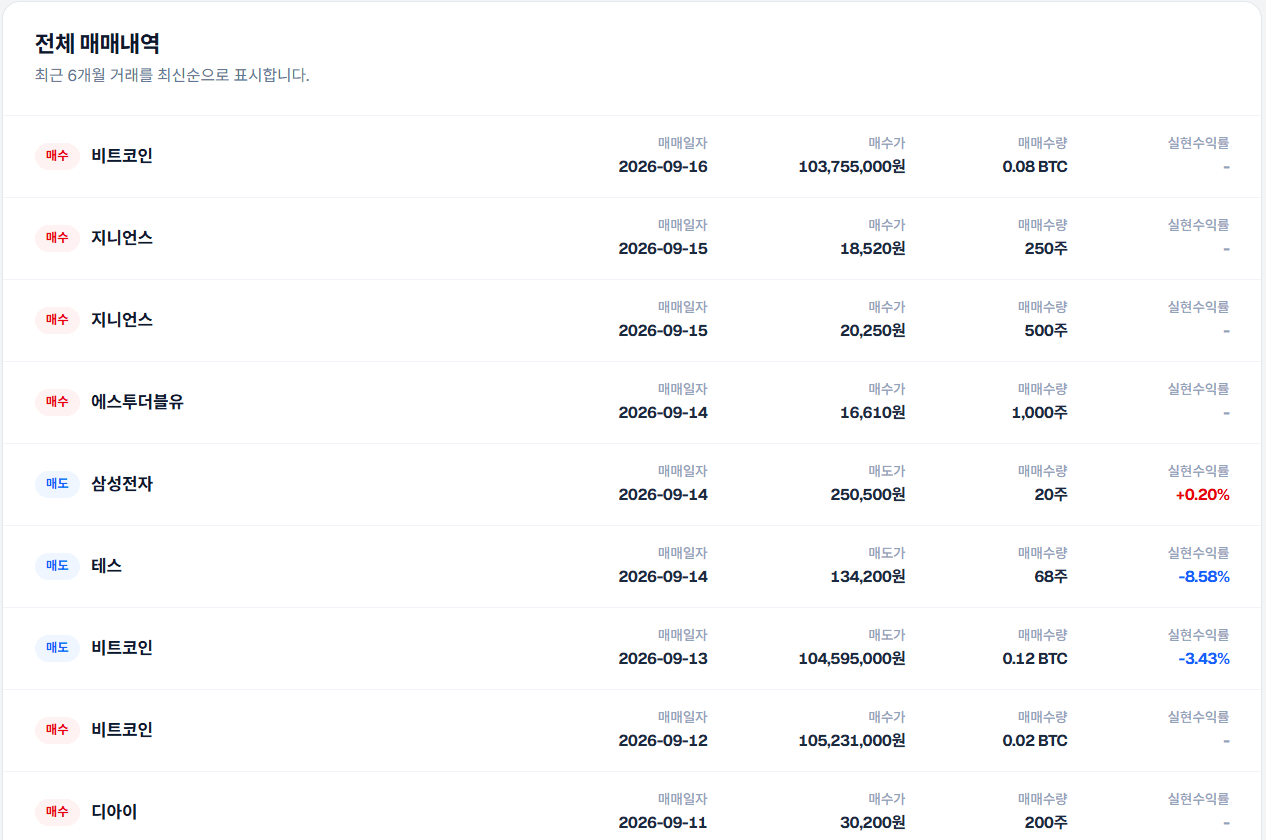Select the quantity 68주
The height and width of the screenshot is (840, 1266).
pos(1051,577)
